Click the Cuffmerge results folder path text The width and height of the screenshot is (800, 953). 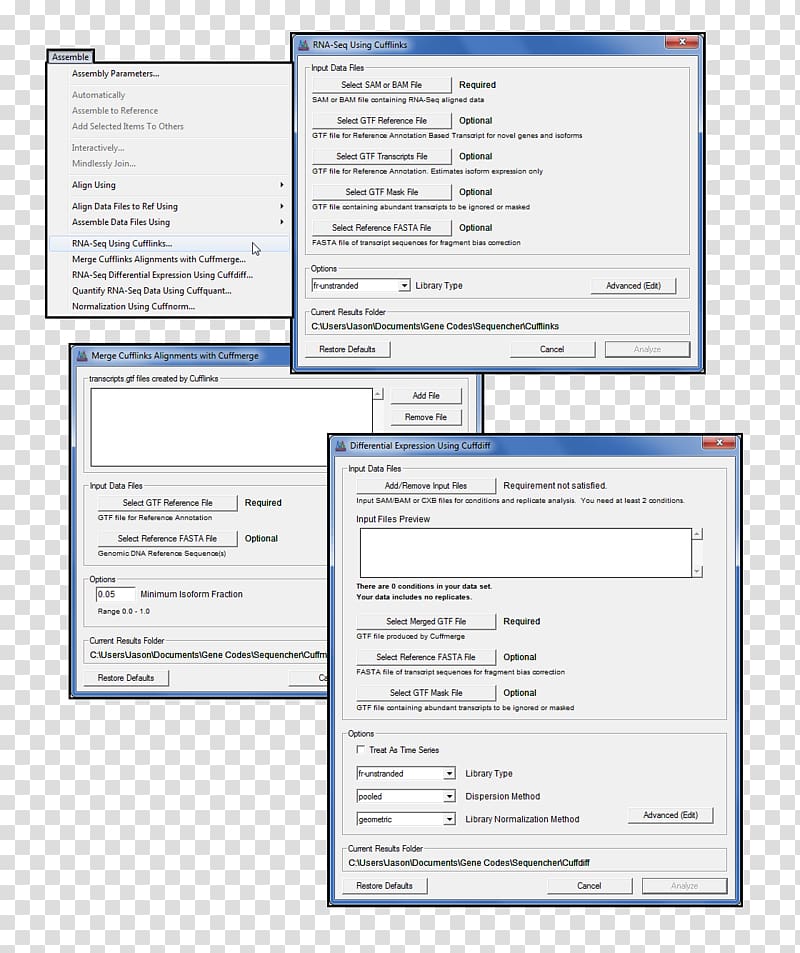[208, 655]
